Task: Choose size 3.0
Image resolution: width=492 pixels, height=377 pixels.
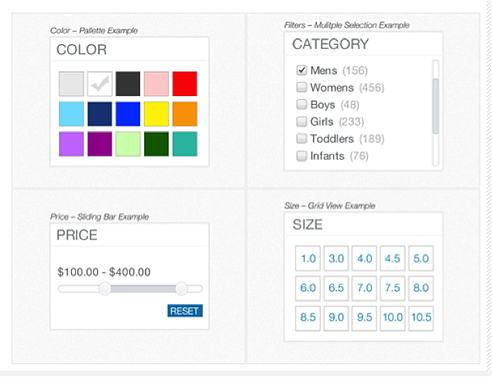Action: click(336, 258)
